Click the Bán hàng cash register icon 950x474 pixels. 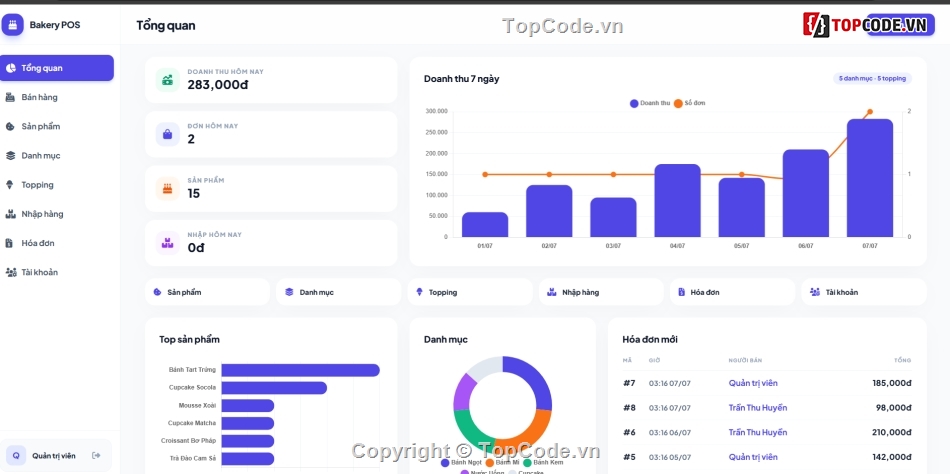coord(10,97)
